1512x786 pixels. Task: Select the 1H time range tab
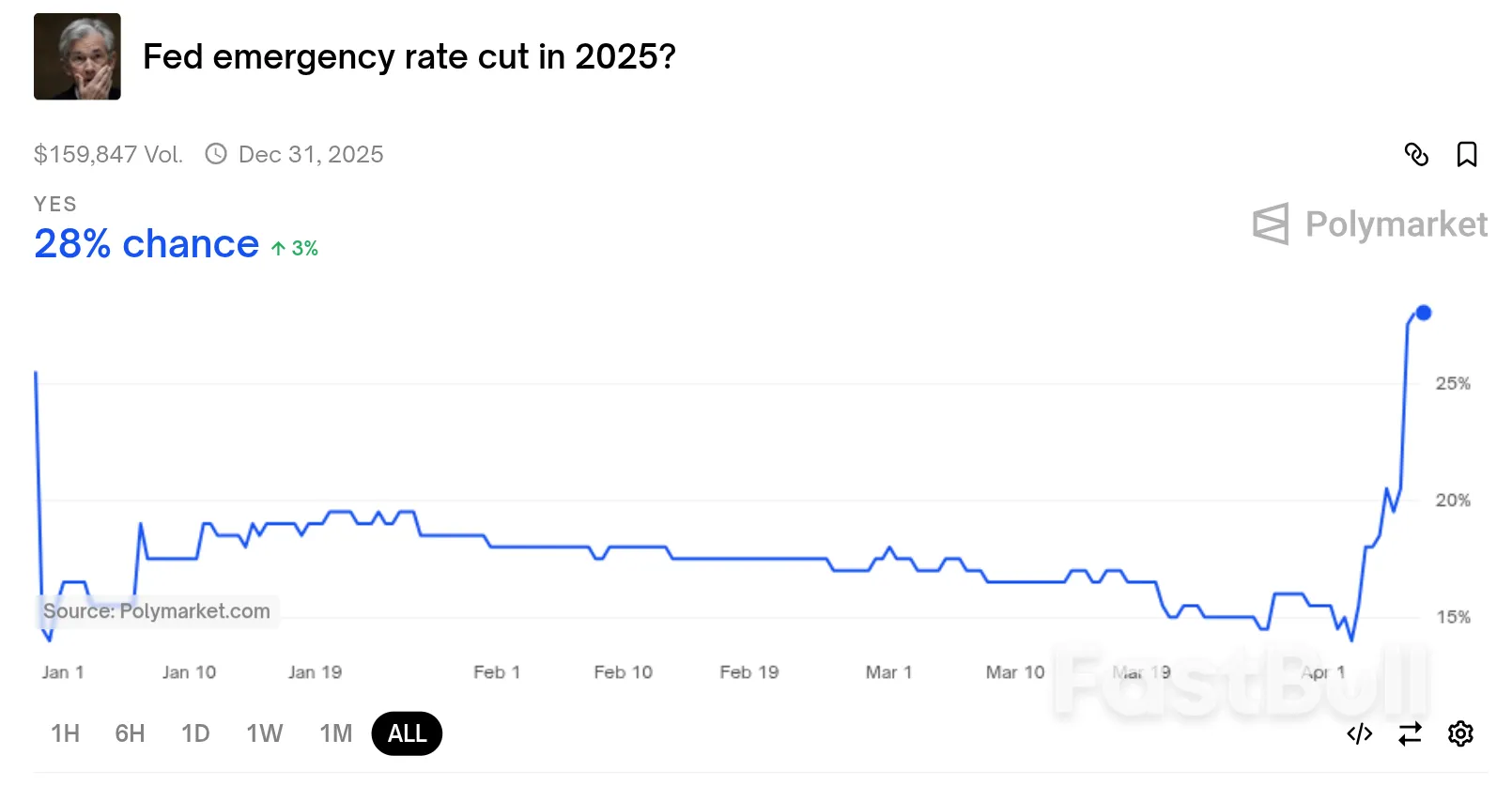coord(64,733)
